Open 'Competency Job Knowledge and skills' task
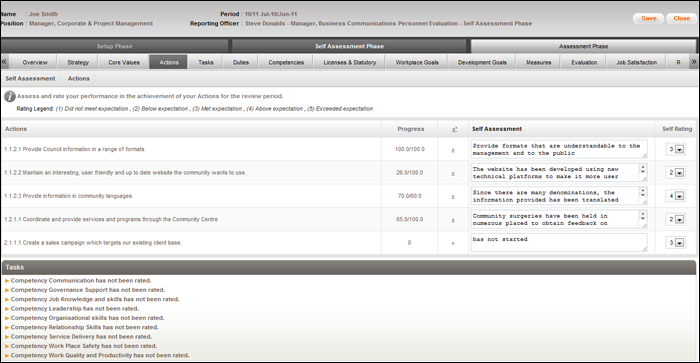The width and height of the screenshot is (700, 363). pos(95,300)
